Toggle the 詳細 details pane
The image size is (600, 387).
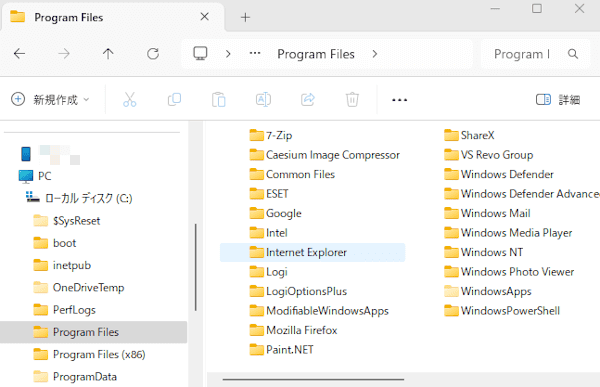click(x=558, y=100)
